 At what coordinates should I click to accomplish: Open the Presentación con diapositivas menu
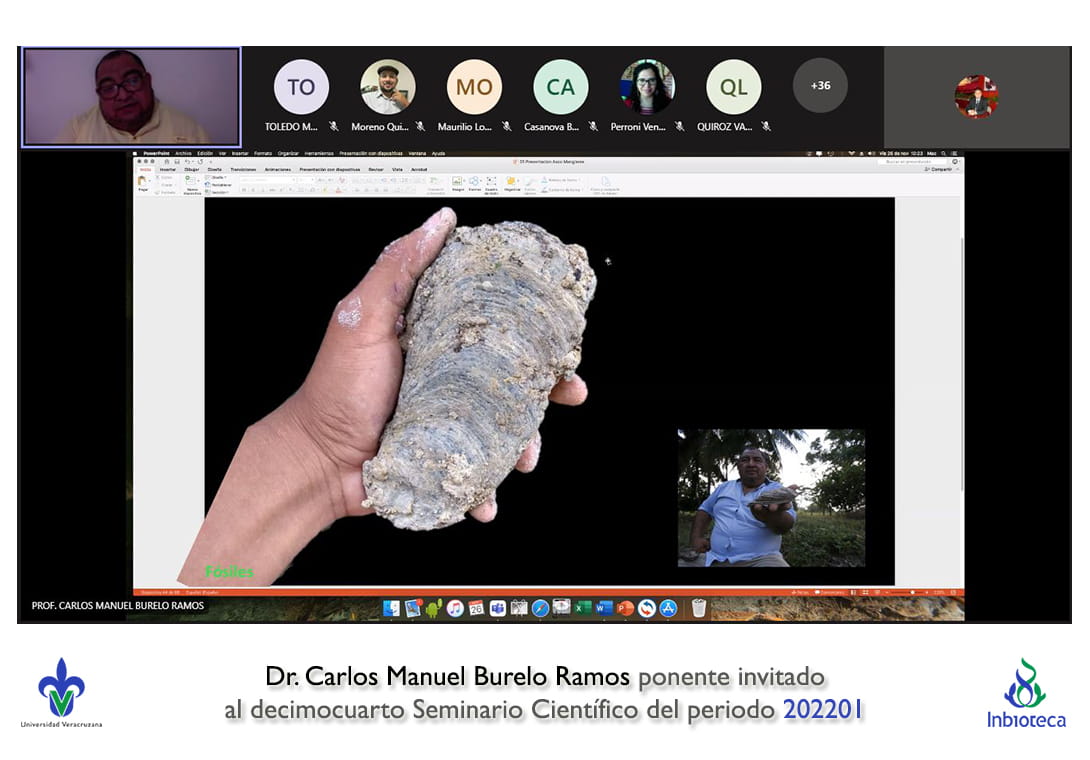coord(369,153)
